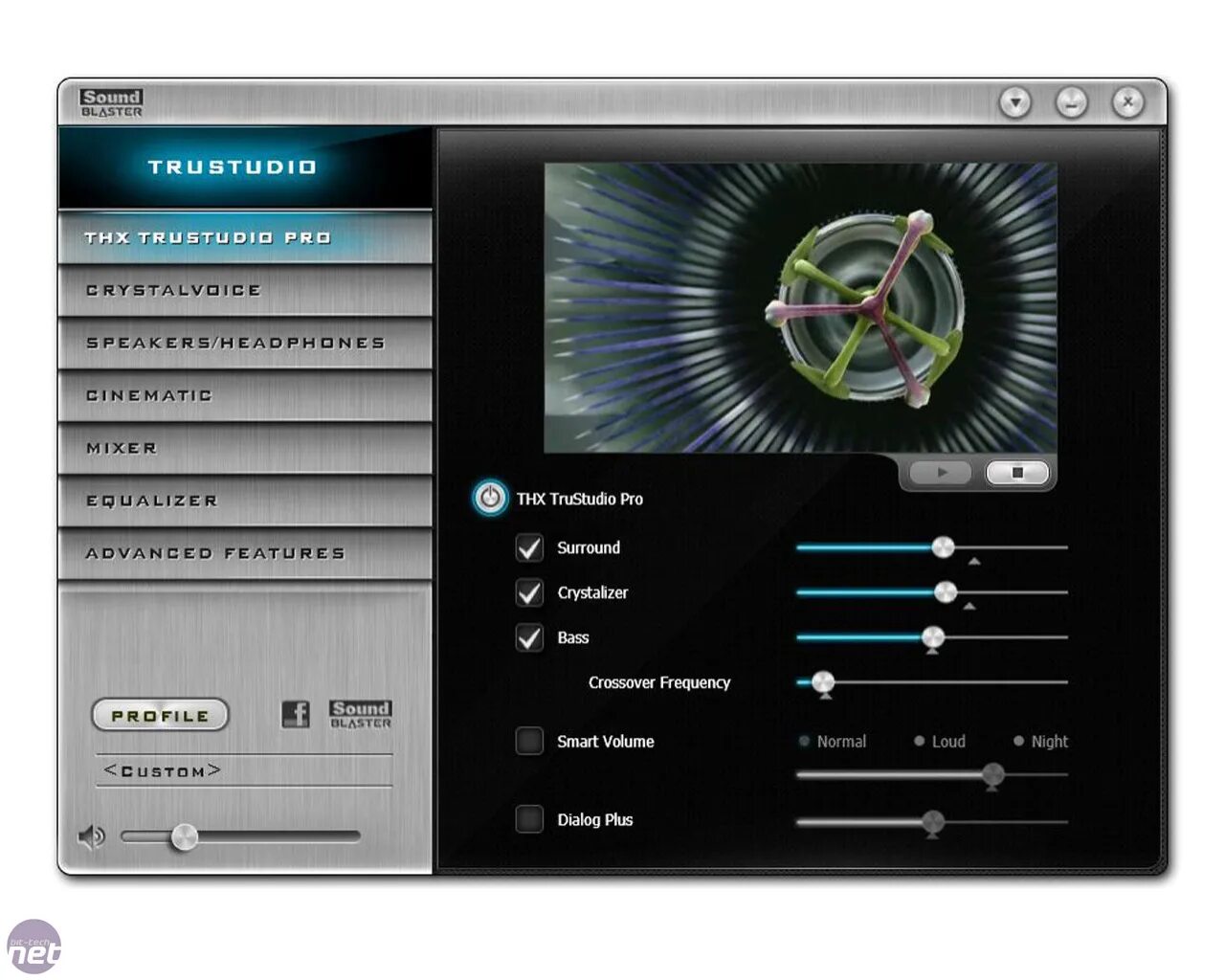This screenshot has width=1225, height=980.
Task: Toggle the THX TruStudio Pro power button
Action: (x=490, y=498)
